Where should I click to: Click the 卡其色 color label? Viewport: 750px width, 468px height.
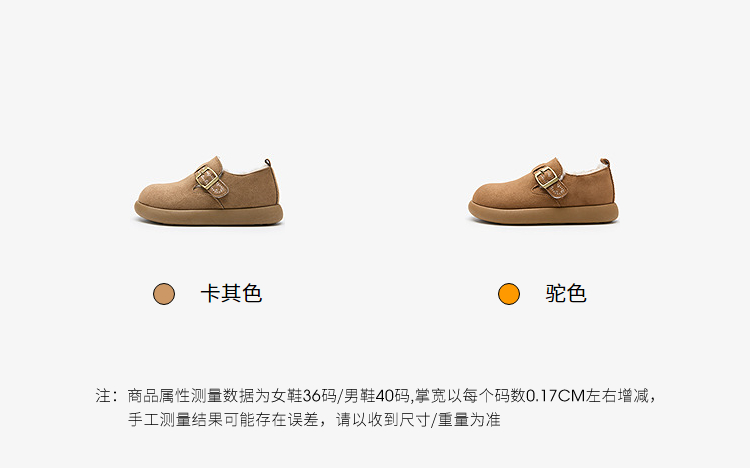coord(232,293)
